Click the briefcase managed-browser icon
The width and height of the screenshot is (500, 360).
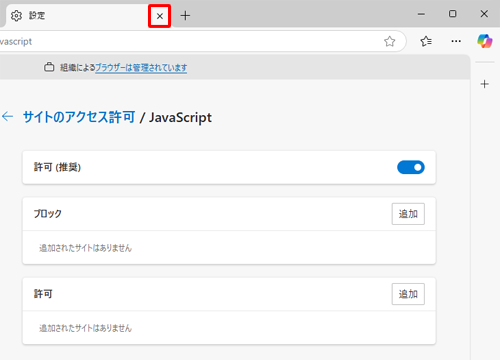click(49, 67)
